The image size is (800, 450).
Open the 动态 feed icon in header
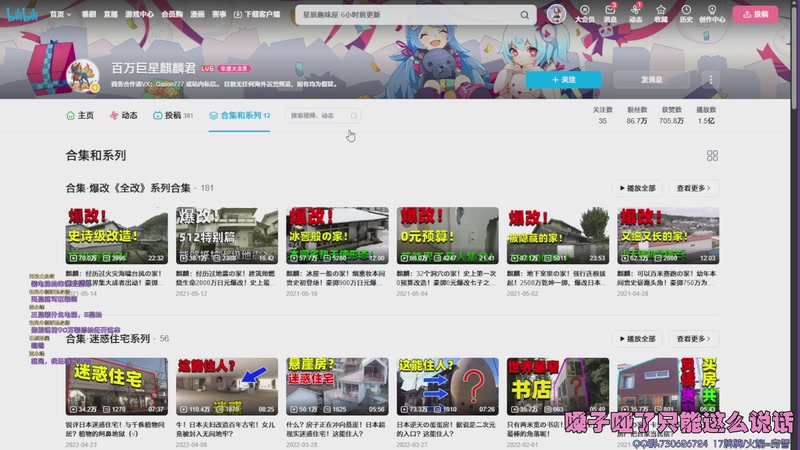tap(636, 14)
